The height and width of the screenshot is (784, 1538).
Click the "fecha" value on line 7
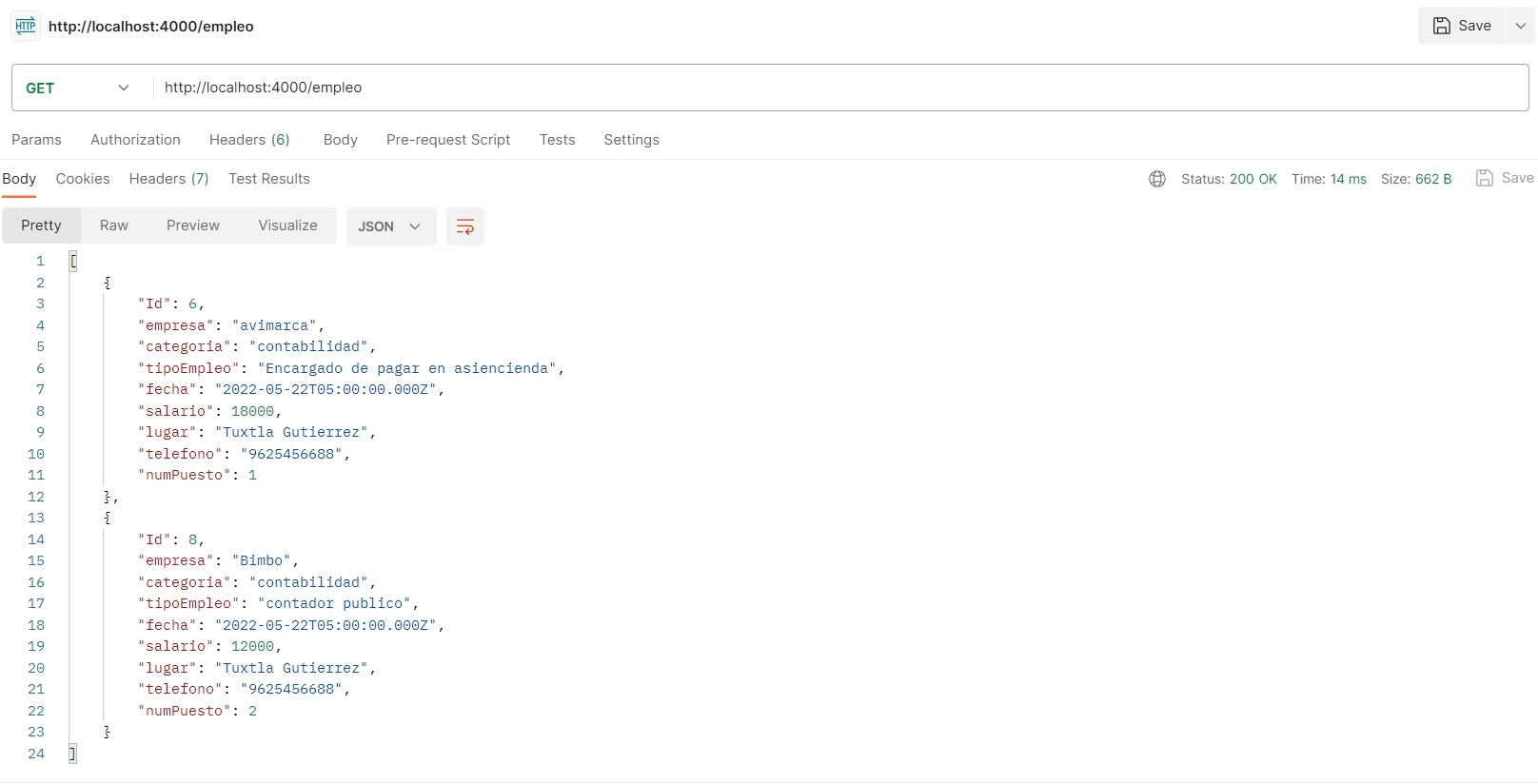[x=325, y=389]
